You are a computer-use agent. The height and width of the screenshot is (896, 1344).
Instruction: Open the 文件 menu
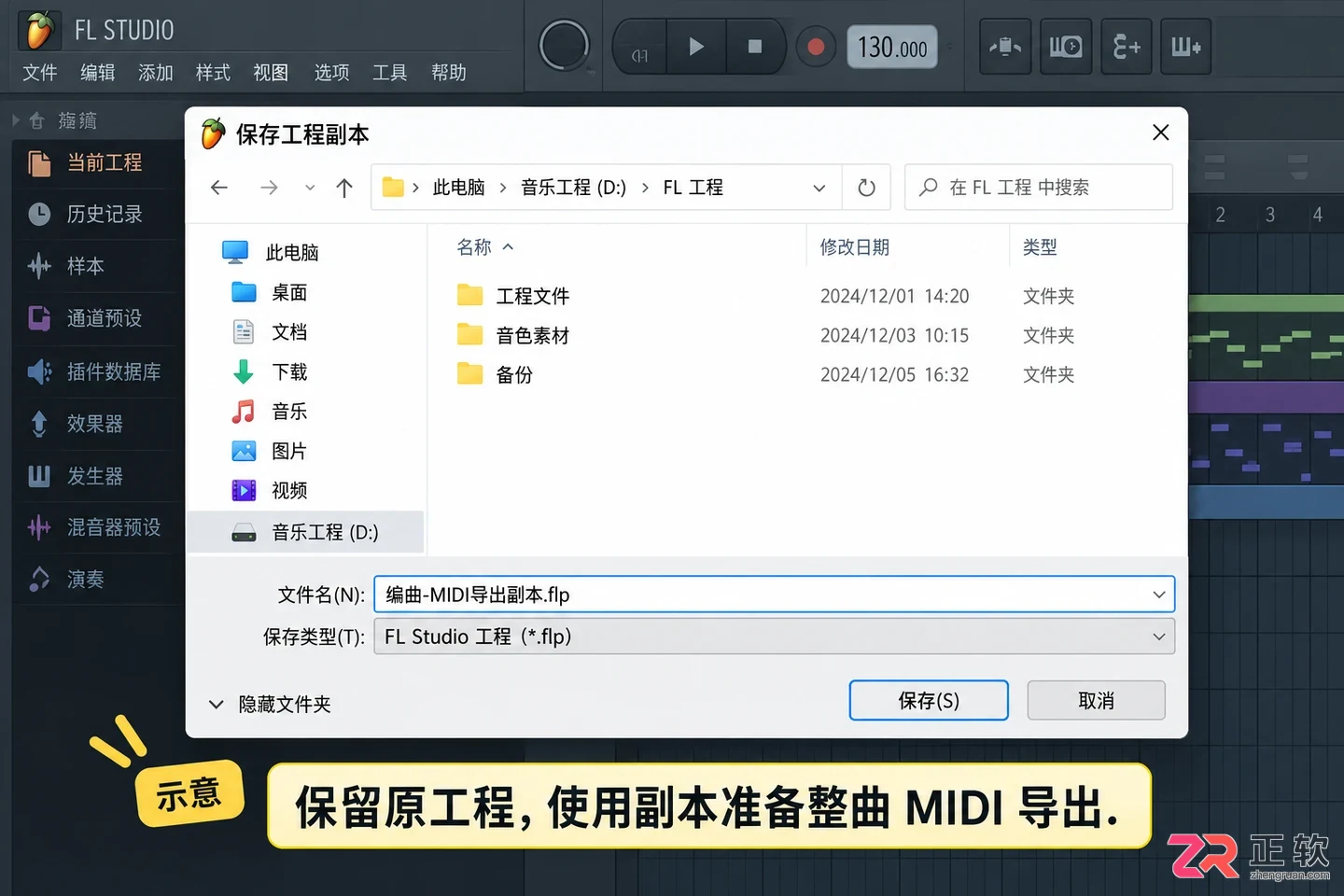click(40, 73)
